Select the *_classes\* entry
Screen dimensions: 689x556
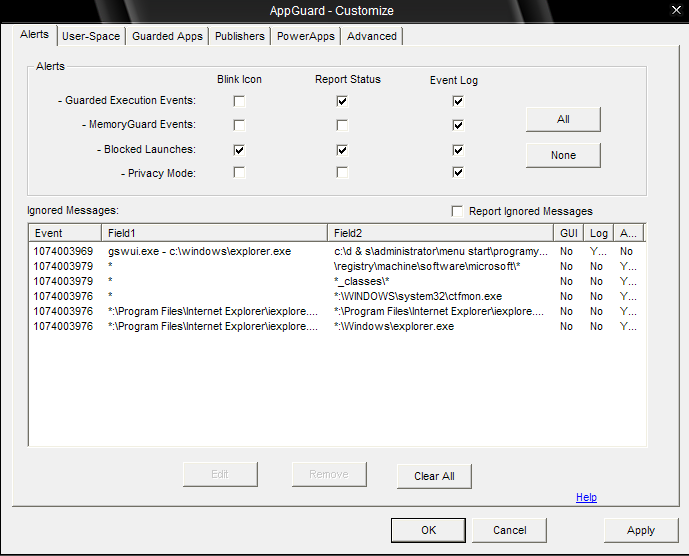[362, 281]
